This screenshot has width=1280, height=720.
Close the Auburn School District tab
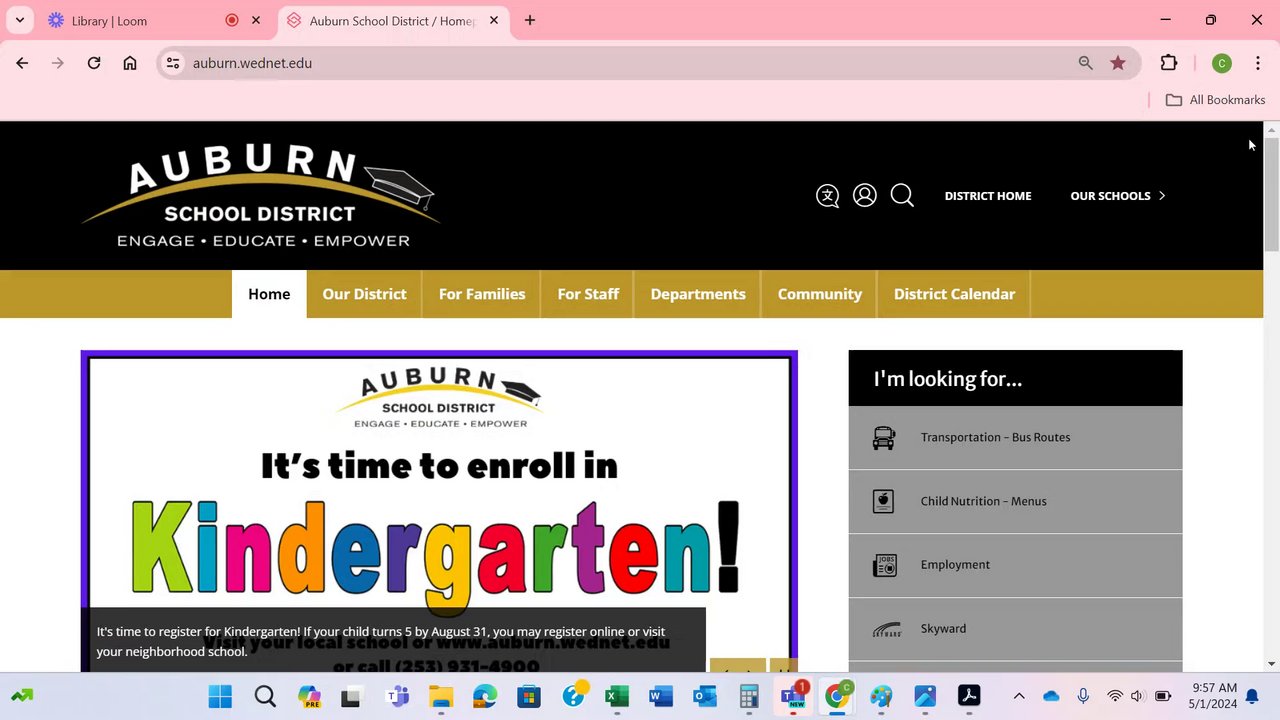[494, 20]
